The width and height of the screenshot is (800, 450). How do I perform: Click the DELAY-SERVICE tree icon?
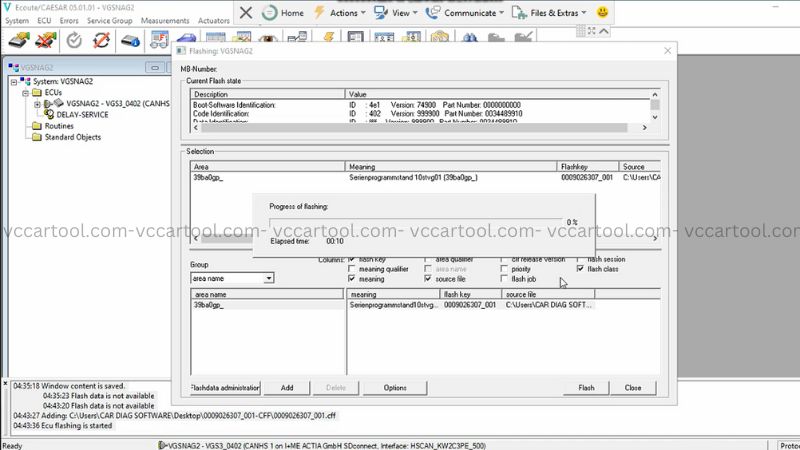tap(49, 114)
